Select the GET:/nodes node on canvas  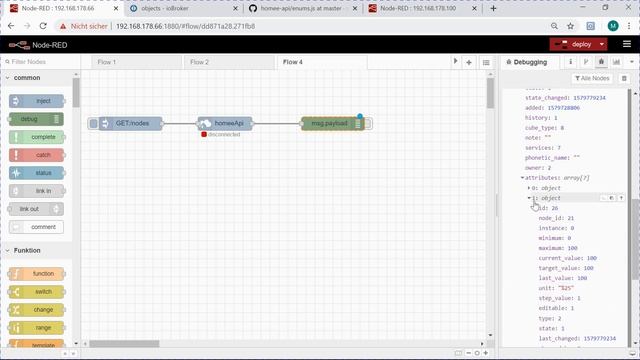[131, 123]
